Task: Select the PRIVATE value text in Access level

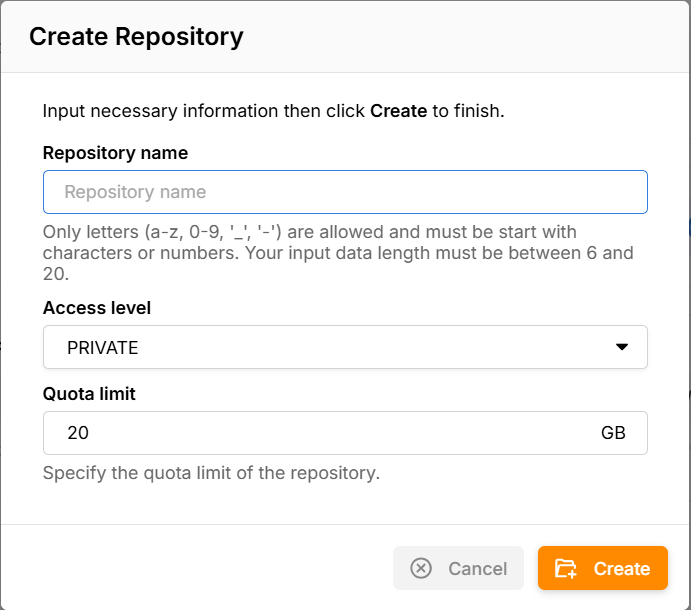Action: click(102, 348)
